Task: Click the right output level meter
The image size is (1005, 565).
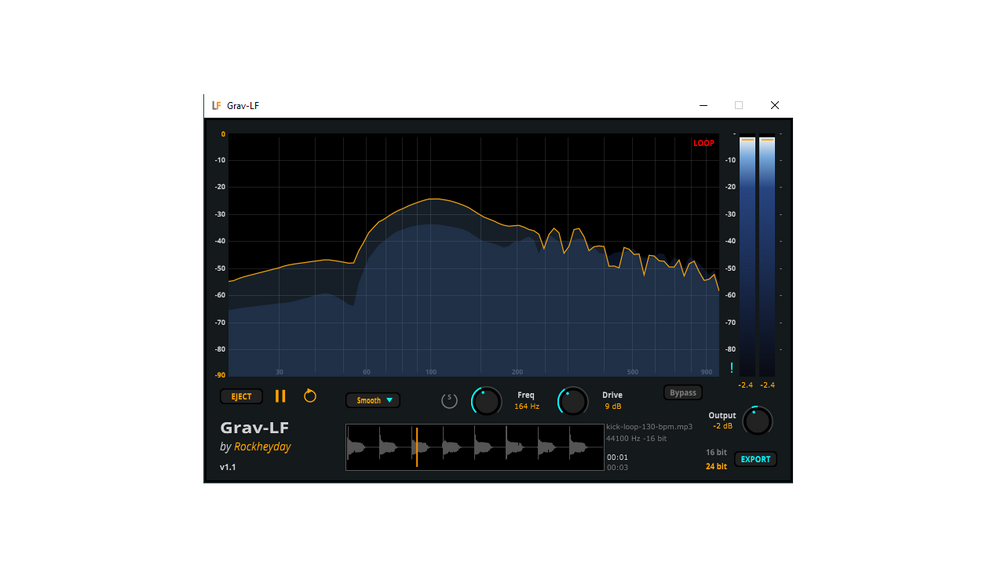Action: [x=767, y=256]
